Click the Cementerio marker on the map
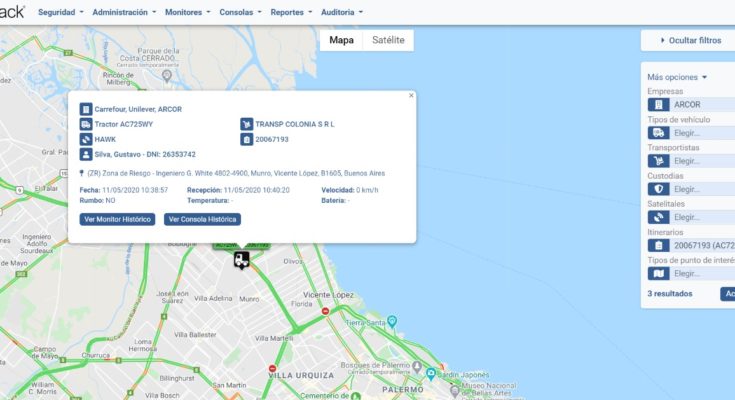Viewport: 735px width, 400px height. (356, 396)
